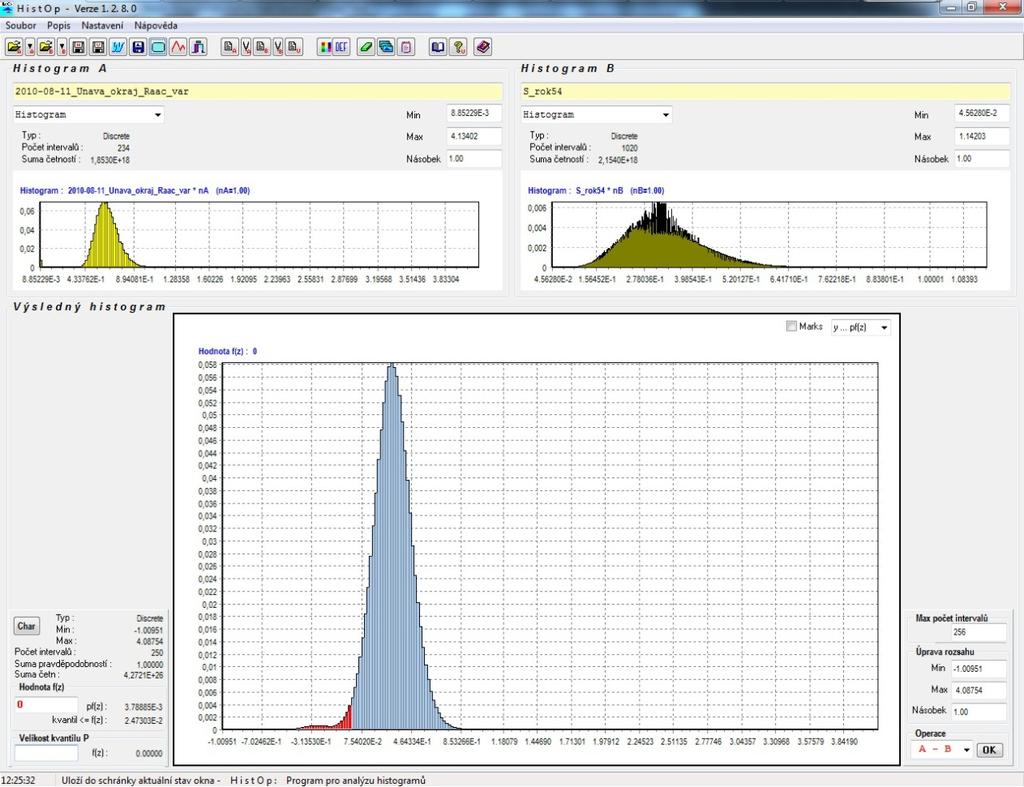The width and height of the screenshot is (1024, 787).
Task: Expand the y ... pf(z) dropdown
Action: point(884,327)
